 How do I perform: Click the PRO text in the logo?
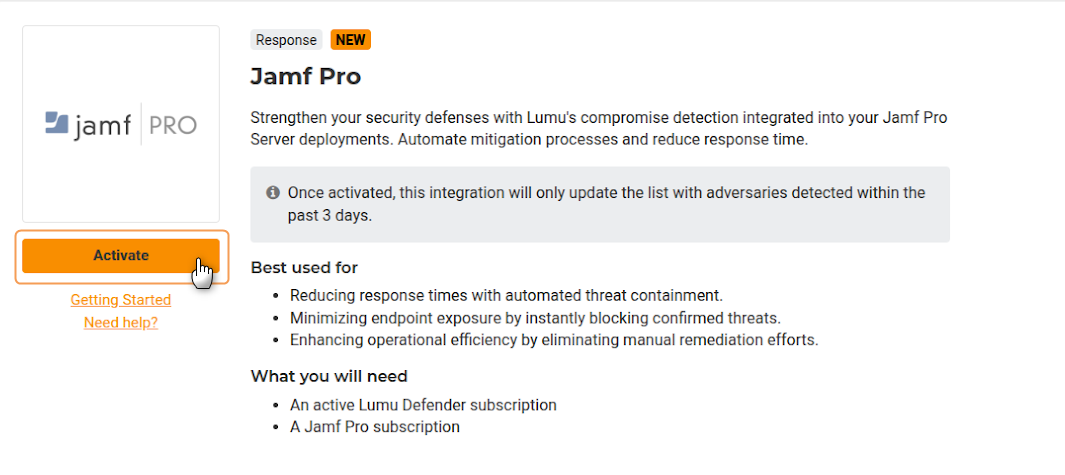172,125
